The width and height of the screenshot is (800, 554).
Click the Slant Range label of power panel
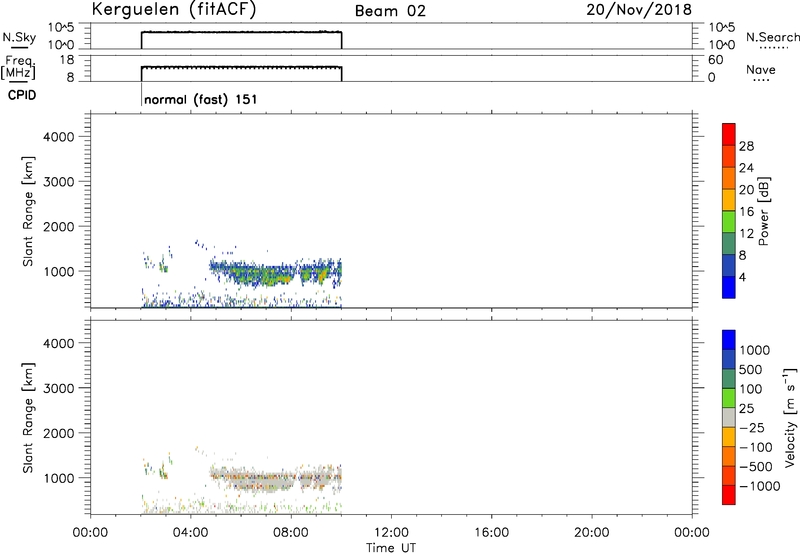28,211
